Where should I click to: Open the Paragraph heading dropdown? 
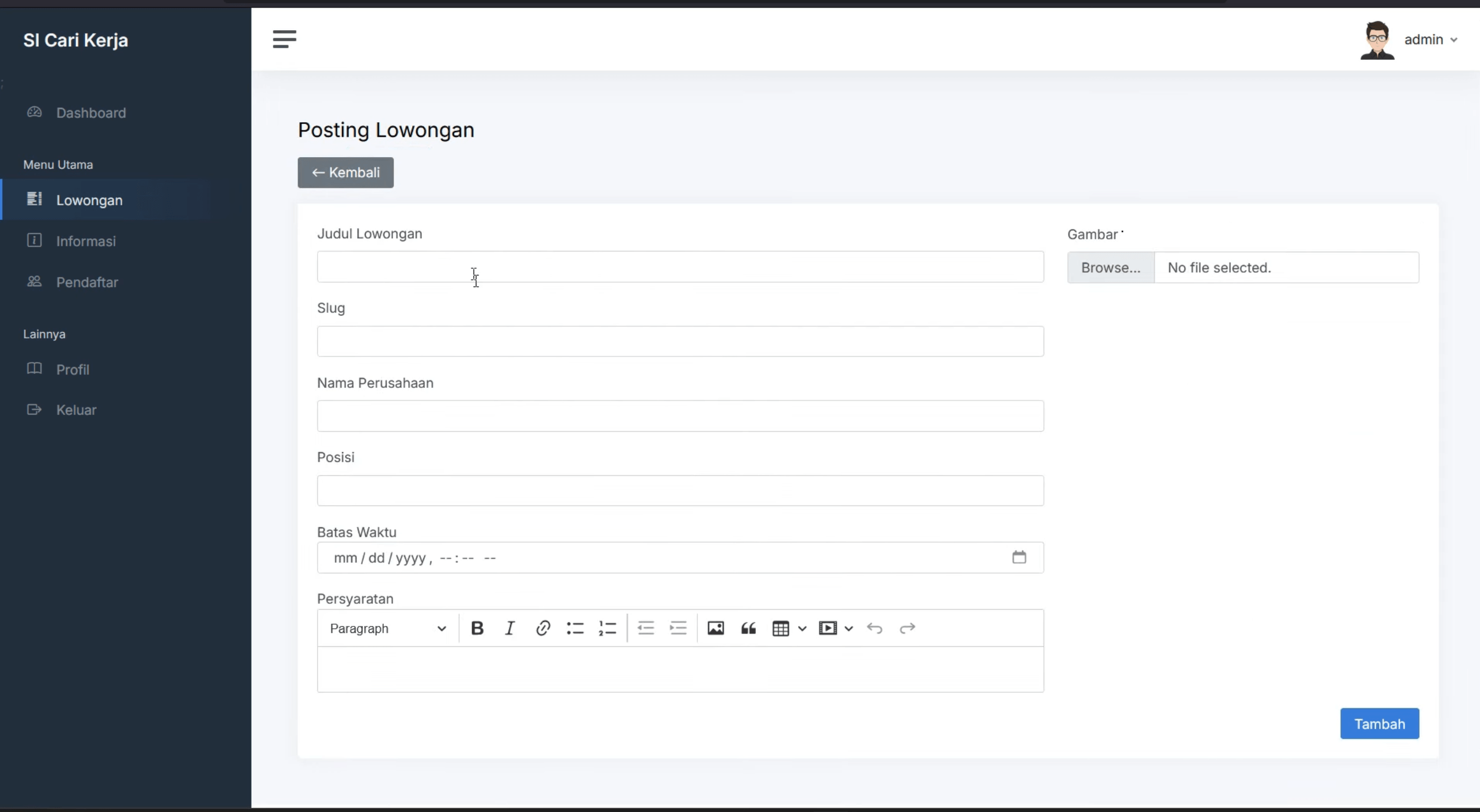click(x=388, y=628)
